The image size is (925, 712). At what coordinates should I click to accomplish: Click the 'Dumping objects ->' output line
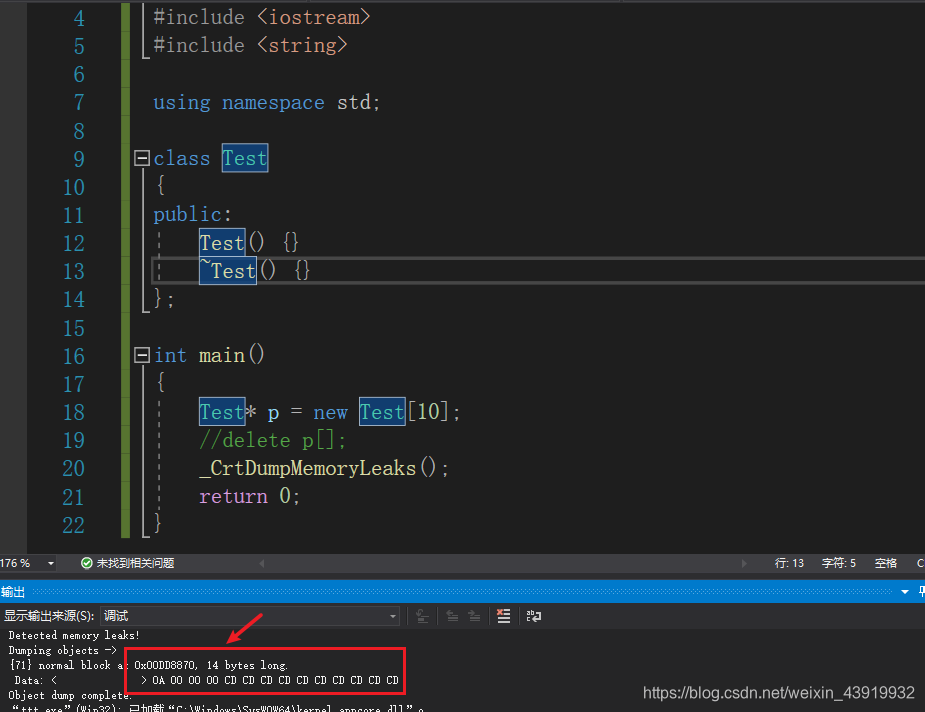(x=63, y=650)
